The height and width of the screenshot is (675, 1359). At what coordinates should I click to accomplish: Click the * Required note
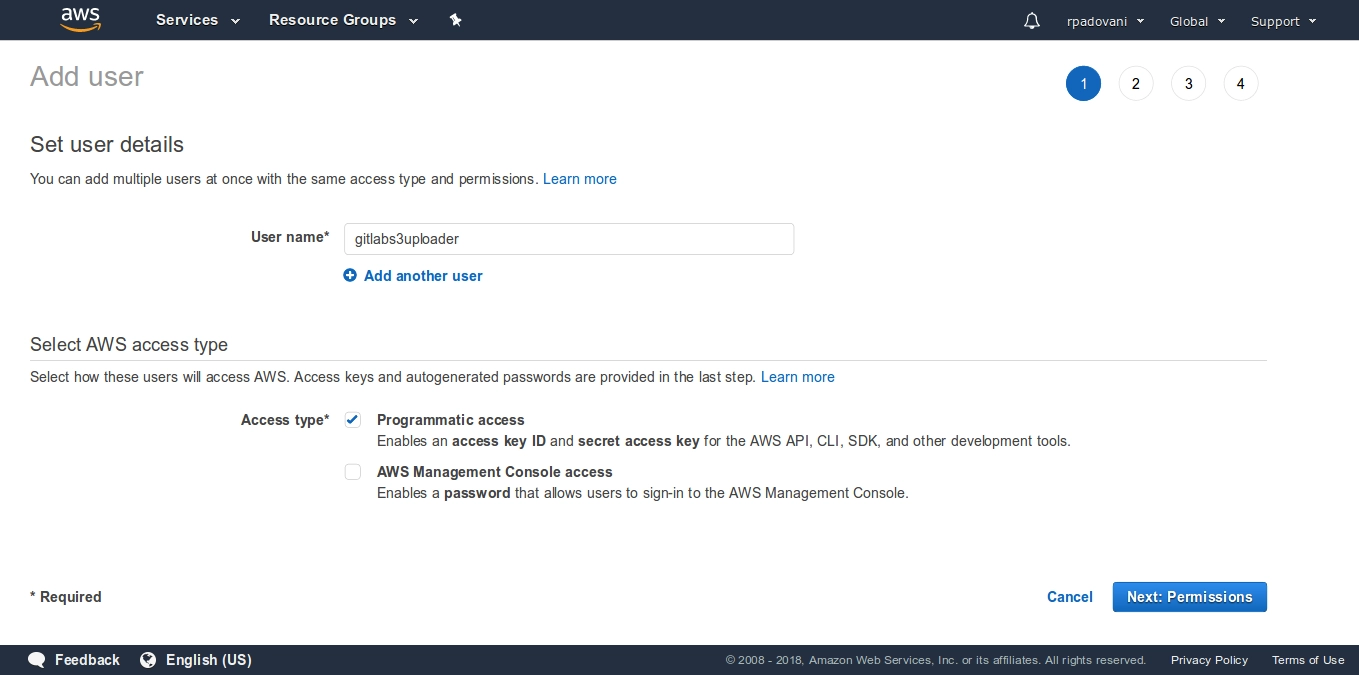point(66,597)
